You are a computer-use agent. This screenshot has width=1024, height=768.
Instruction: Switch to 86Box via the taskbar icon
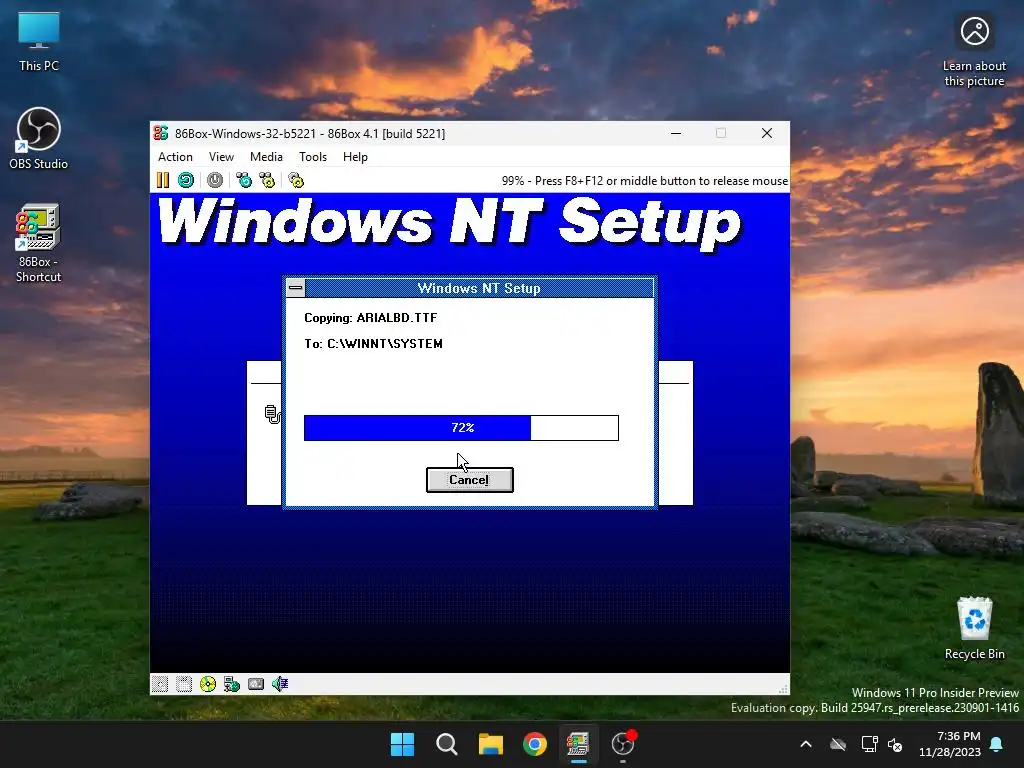click(x=578, y=744)
